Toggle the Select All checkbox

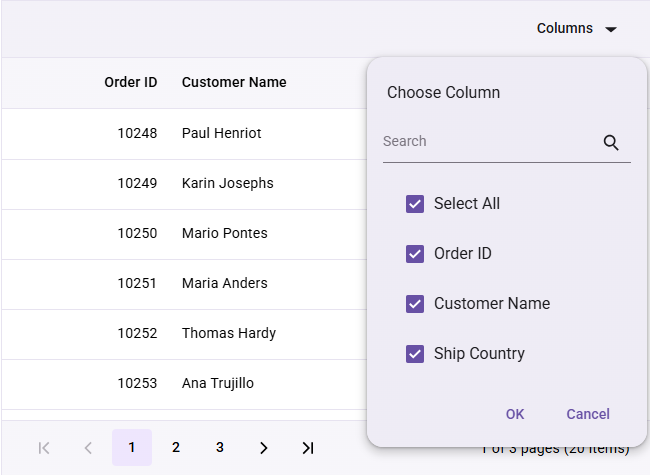[x=415, y=204]
